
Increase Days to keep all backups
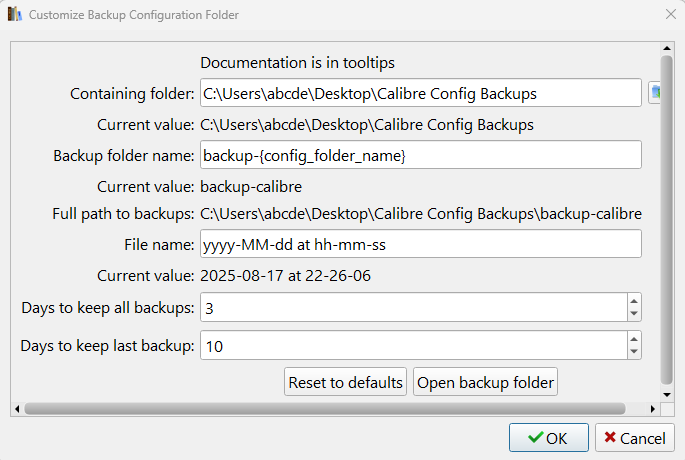tap(633, 300)
